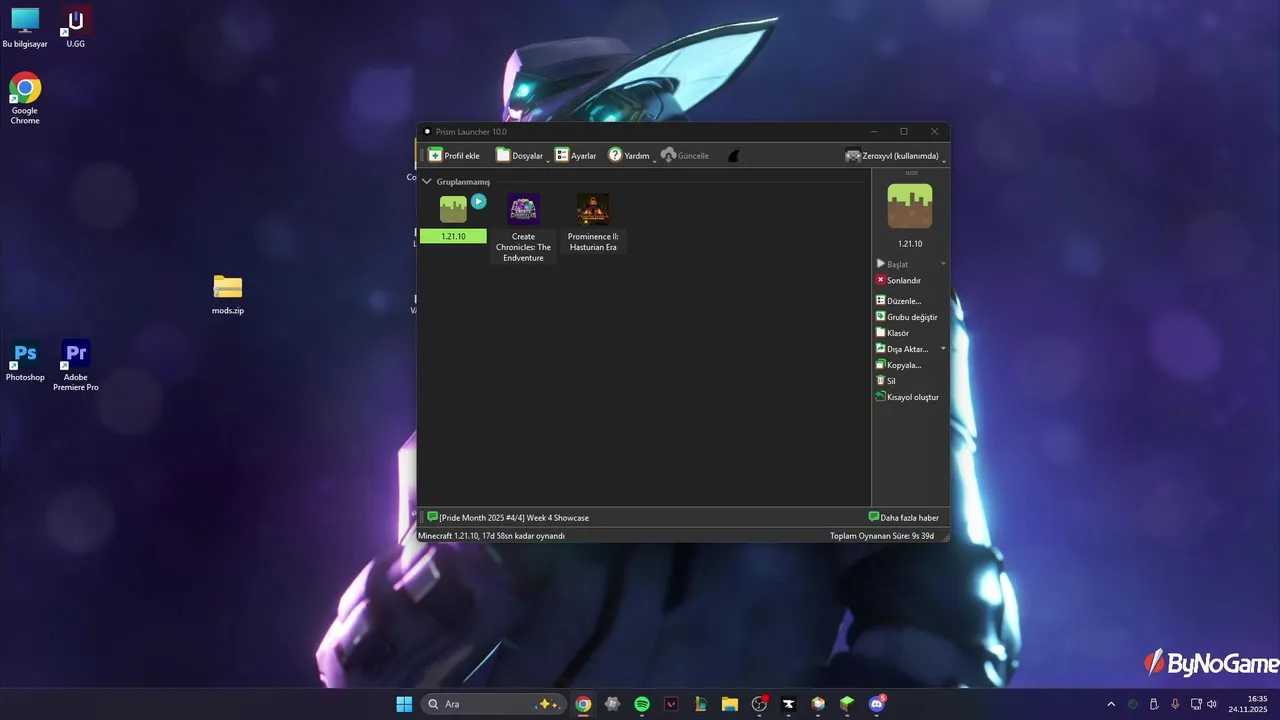Open the Zeroxyvl account dropdown

coord(893,156)
